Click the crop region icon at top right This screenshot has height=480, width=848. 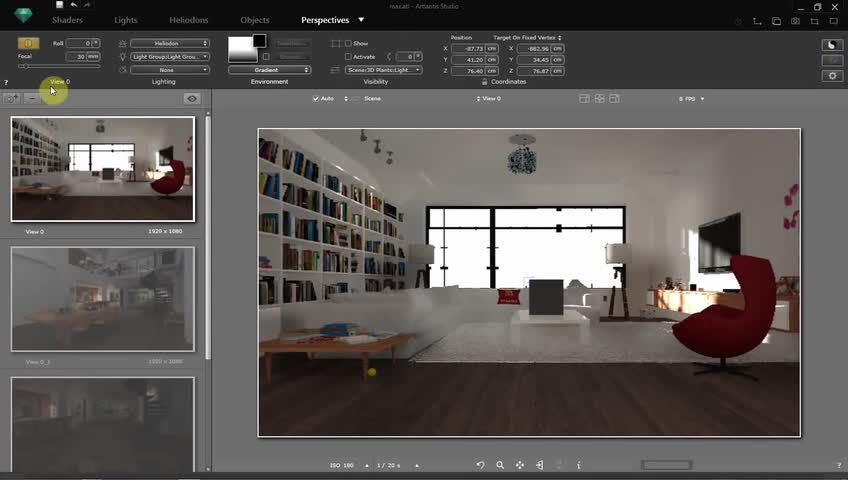point(814,21)
